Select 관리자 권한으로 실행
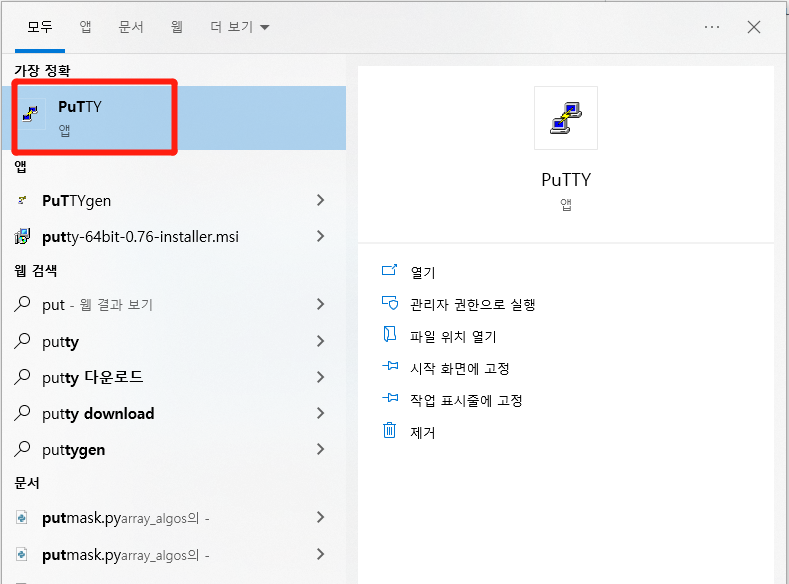 472,304
